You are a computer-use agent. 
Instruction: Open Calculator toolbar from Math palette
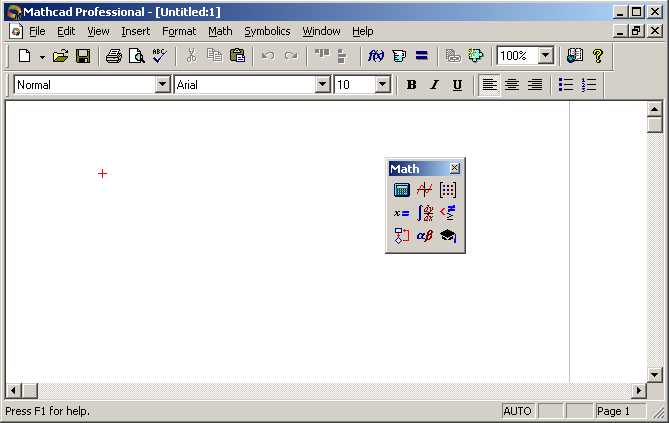[x=401, y=190]
